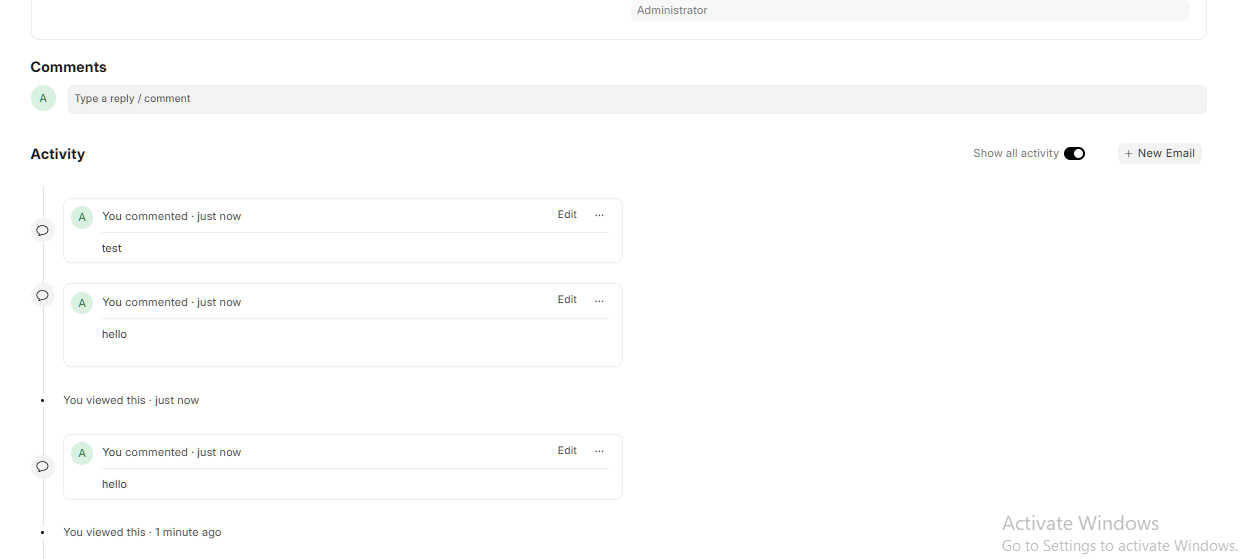Screen dimensions: 1242x559
Task: Click comment bubble icon beside bottom 'hello' comment
Action: 42,466
